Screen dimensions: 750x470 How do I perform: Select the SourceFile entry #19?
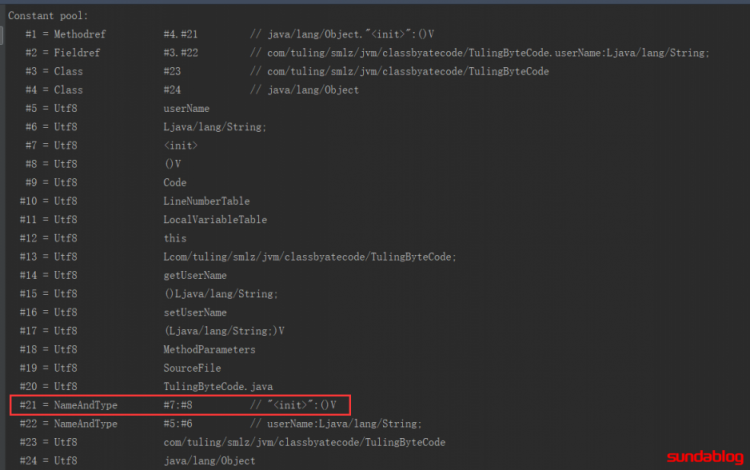point(120,368)
